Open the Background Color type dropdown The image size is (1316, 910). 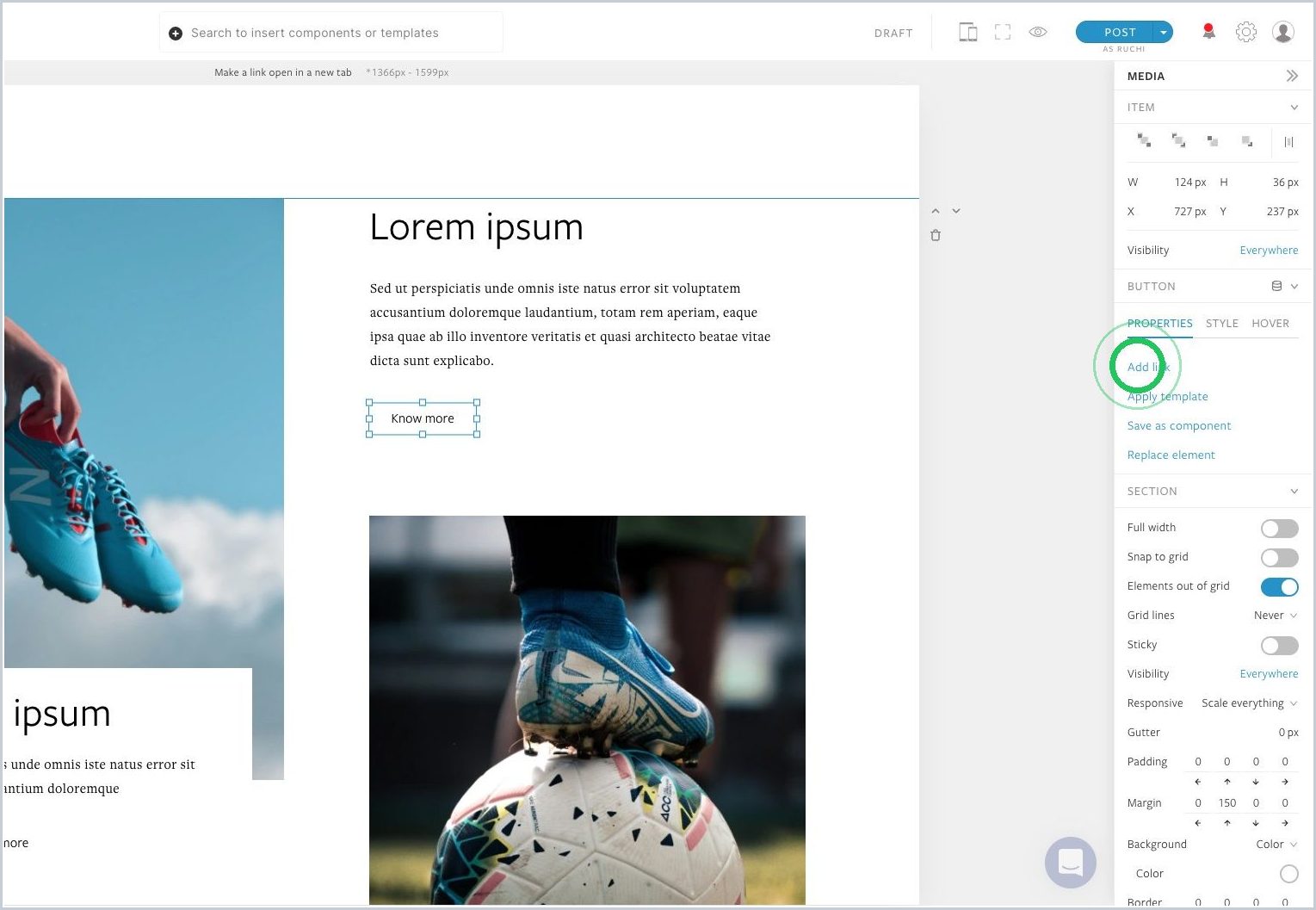click(1277, 845)
